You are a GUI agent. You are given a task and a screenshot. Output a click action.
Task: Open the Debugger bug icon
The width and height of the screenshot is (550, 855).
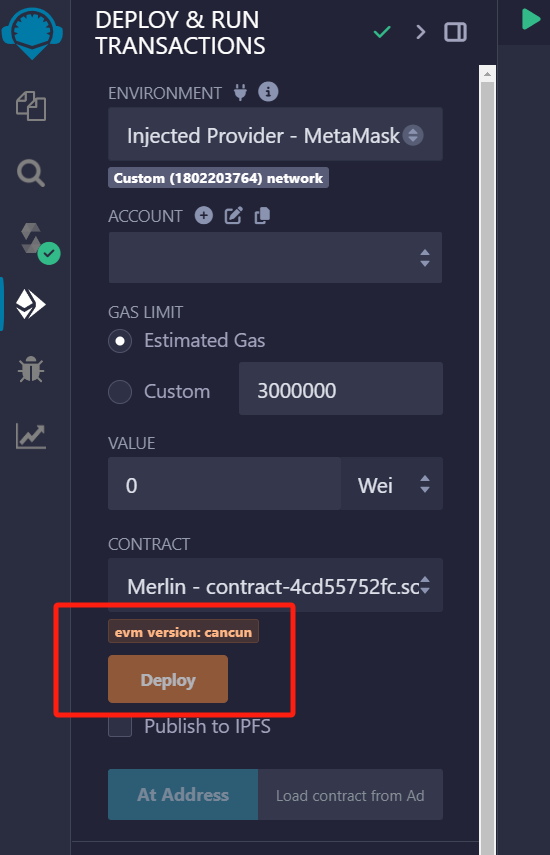click(x=31, y=370)
